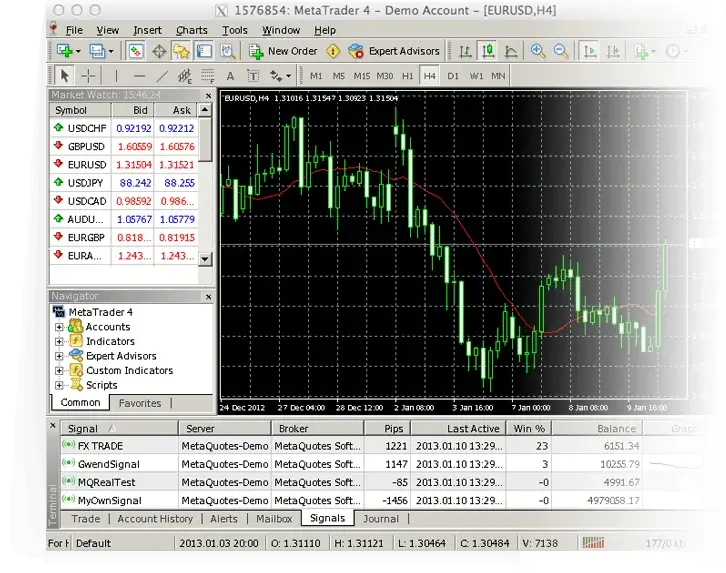Expand the Accounts tree node

(60, 327)
